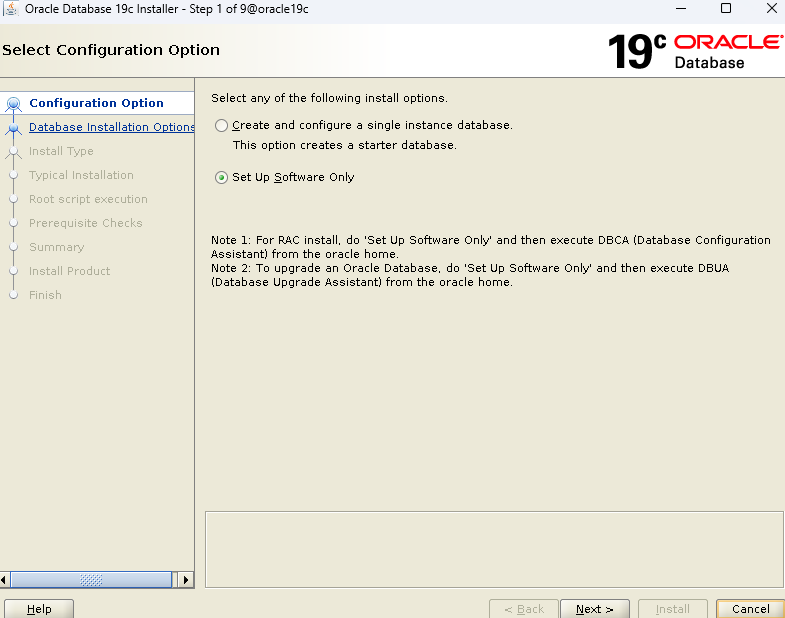Image resolution: width=785 pixels, height=618 pixels.
Task: Click Install Product step
Action: (x=70, y=271)
